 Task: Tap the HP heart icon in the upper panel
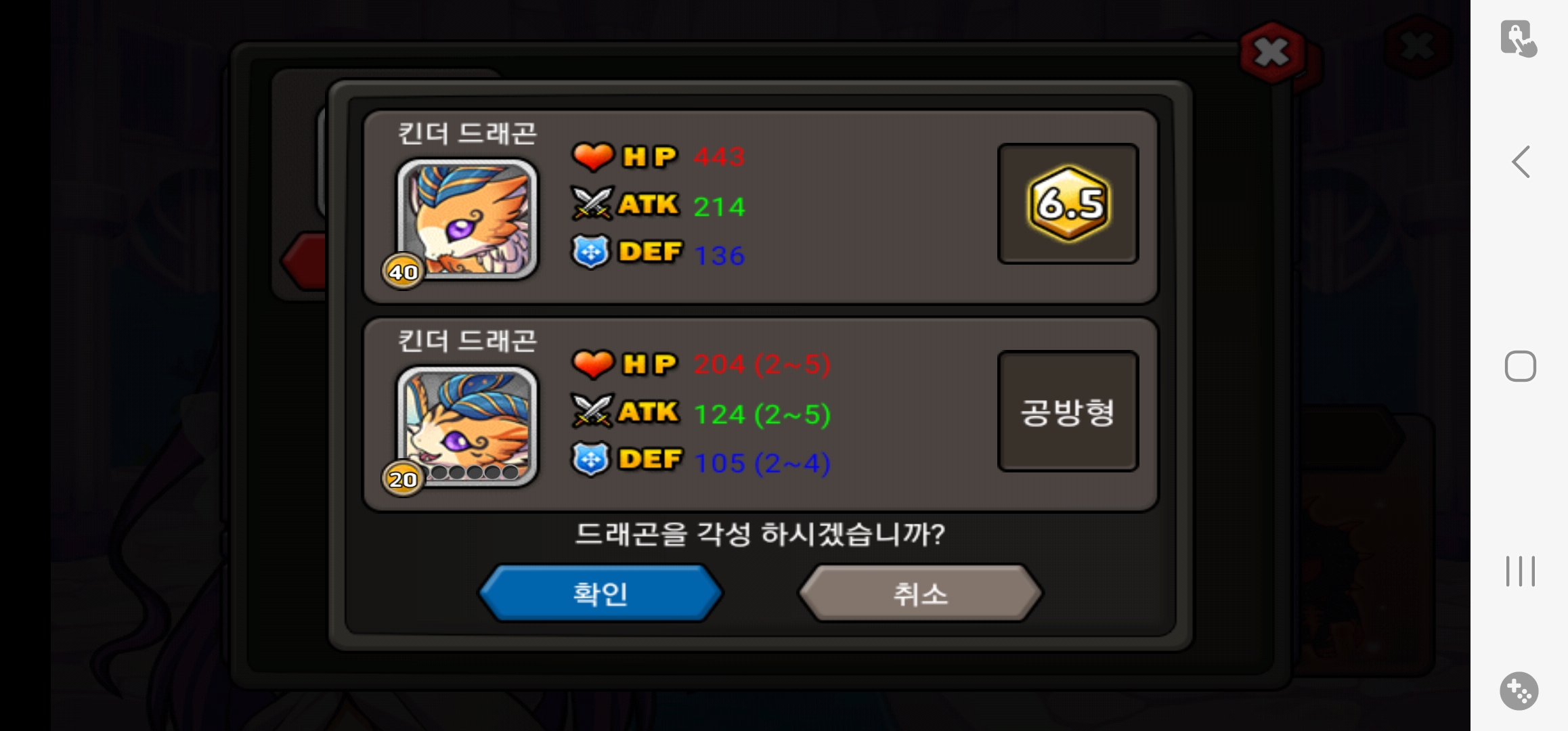tap(592, 156)
